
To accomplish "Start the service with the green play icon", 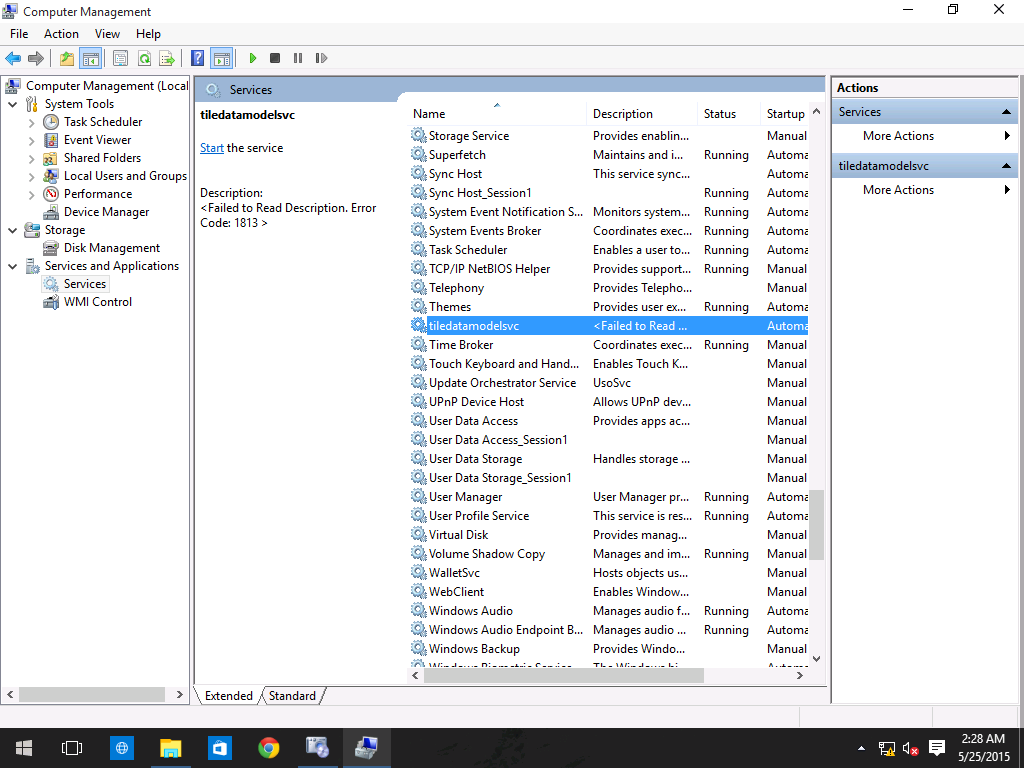I will (253, 58).
